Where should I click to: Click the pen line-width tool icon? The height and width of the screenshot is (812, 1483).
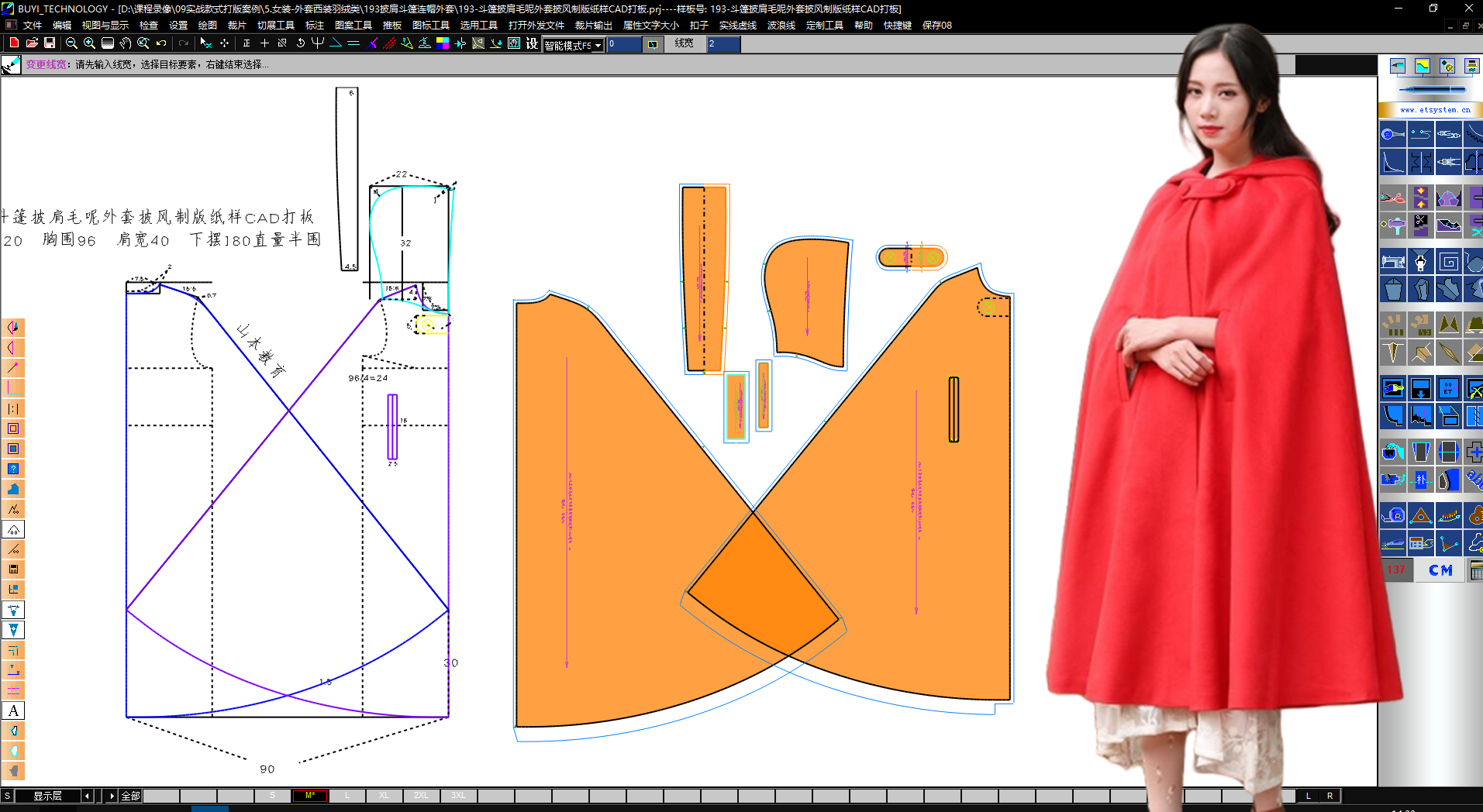11,65
